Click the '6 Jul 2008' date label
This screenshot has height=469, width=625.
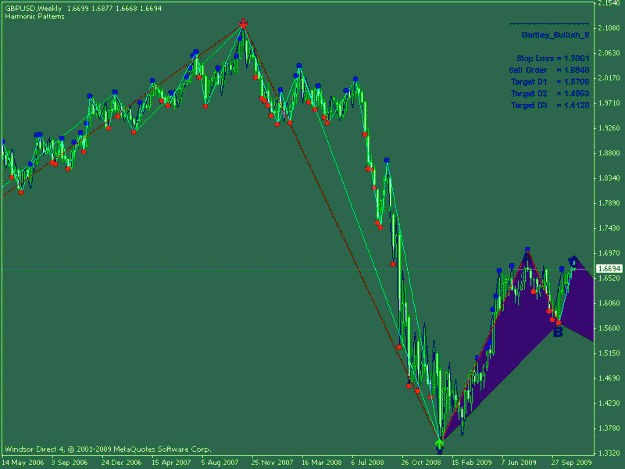(x=368, y=463)
